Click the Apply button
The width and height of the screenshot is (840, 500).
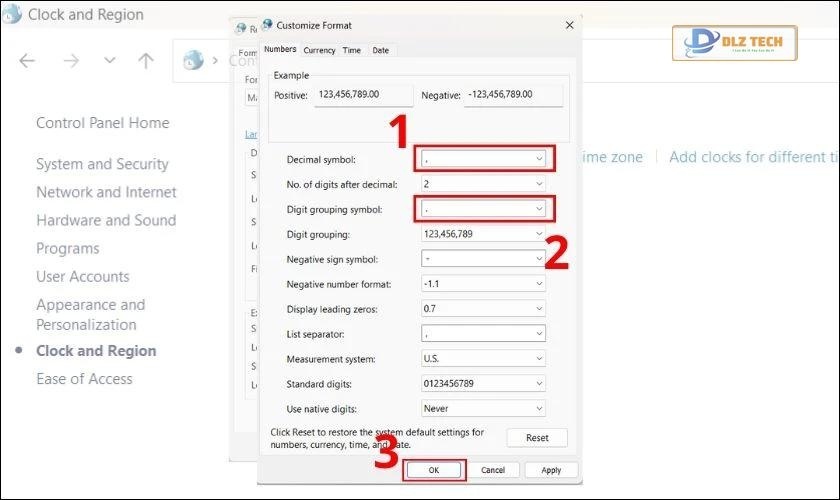pyautogui.click(x=550, y=469)
